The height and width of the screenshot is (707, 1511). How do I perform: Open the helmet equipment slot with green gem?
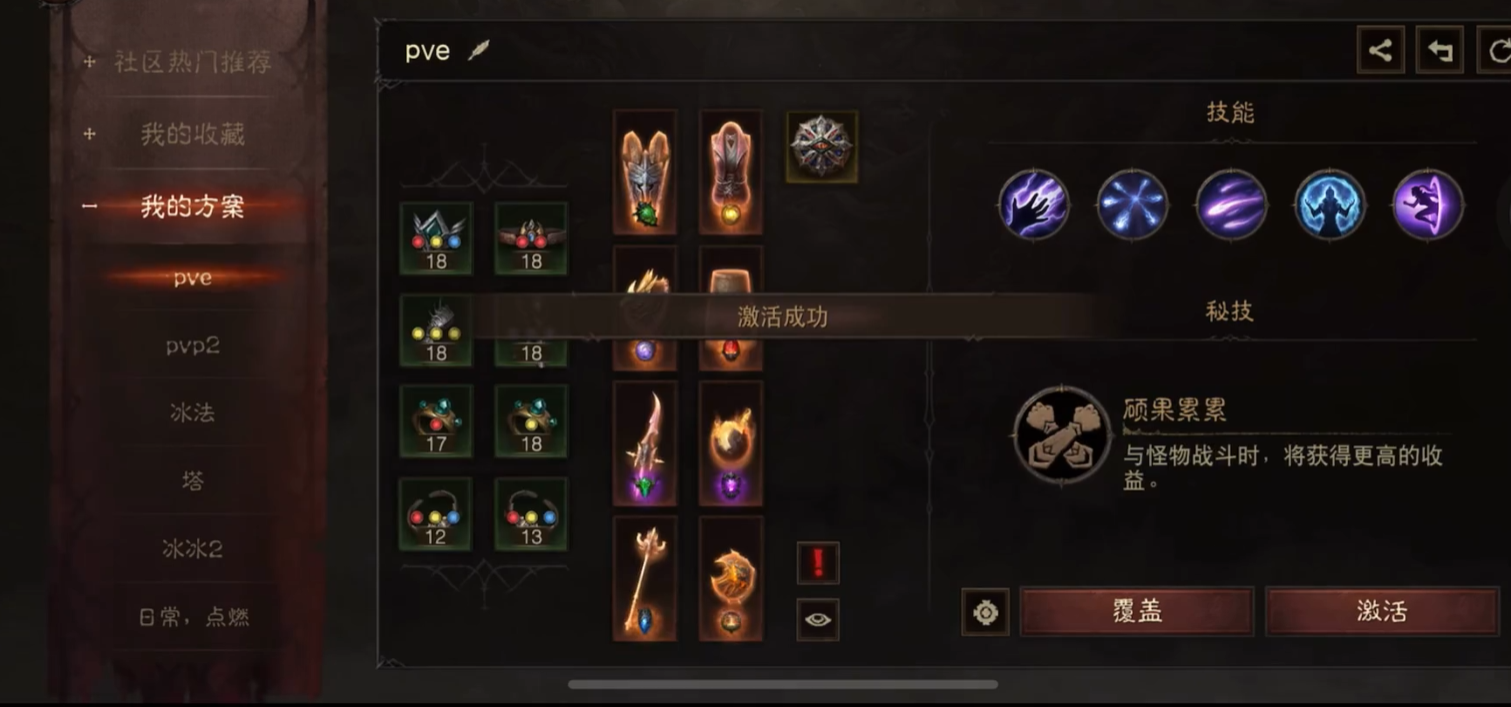click(x=645, y=172)
